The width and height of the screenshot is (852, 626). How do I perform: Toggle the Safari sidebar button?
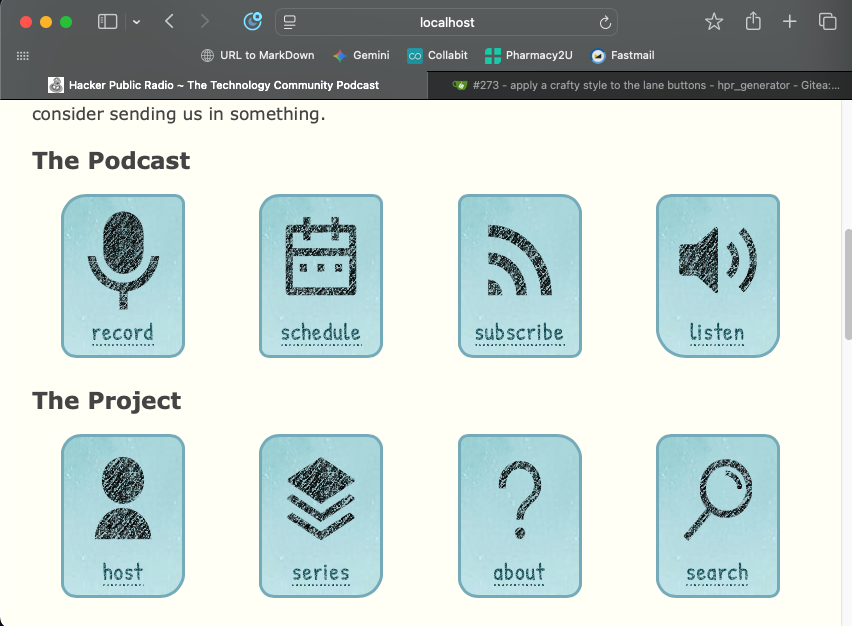(107, 22)
